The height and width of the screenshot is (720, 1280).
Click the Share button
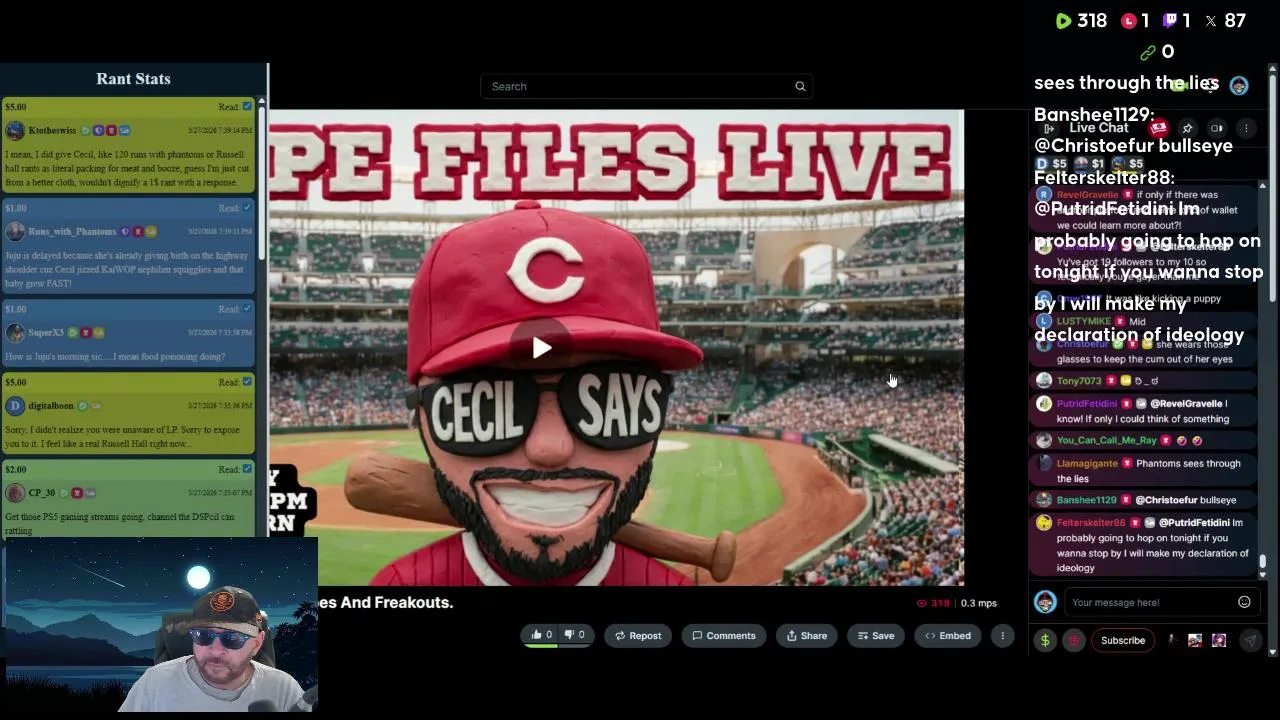coord(807,636)
